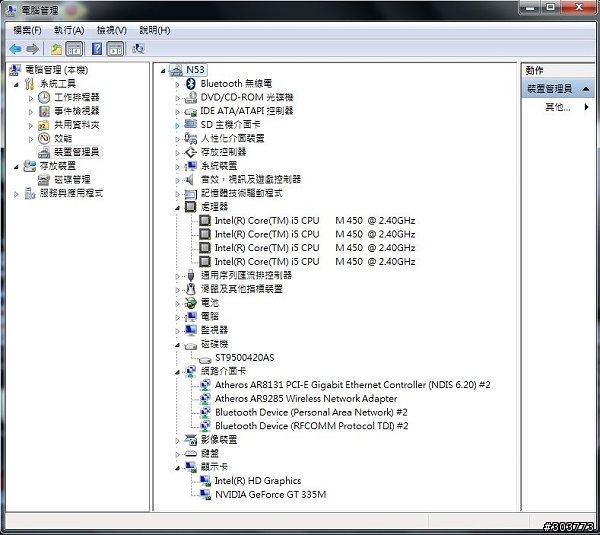Expand the 電腦 computer branch
The image size is (600, 535).
[x=177, y=317]
